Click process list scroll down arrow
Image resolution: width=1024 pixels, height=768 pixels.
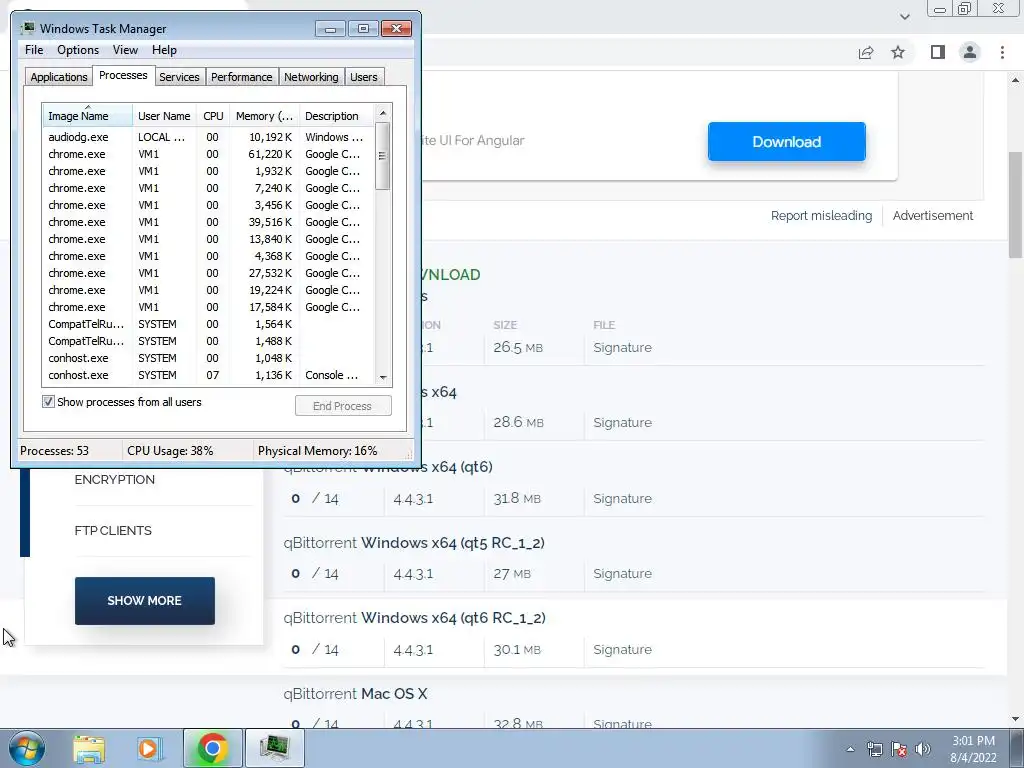(x=383, y=377)
